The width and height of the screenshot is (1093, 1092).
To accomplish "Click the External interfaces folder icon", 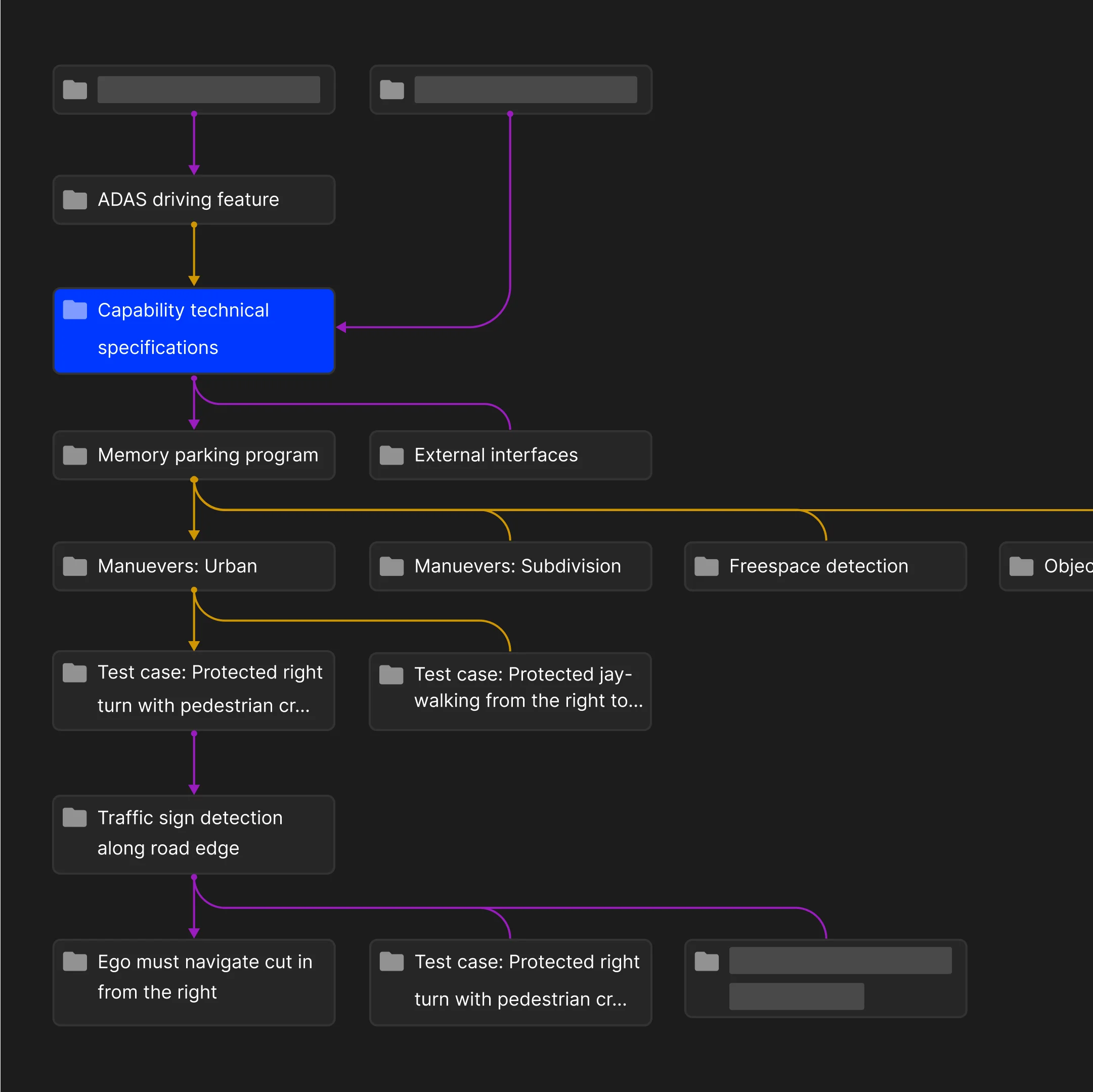I will (391, 455).
